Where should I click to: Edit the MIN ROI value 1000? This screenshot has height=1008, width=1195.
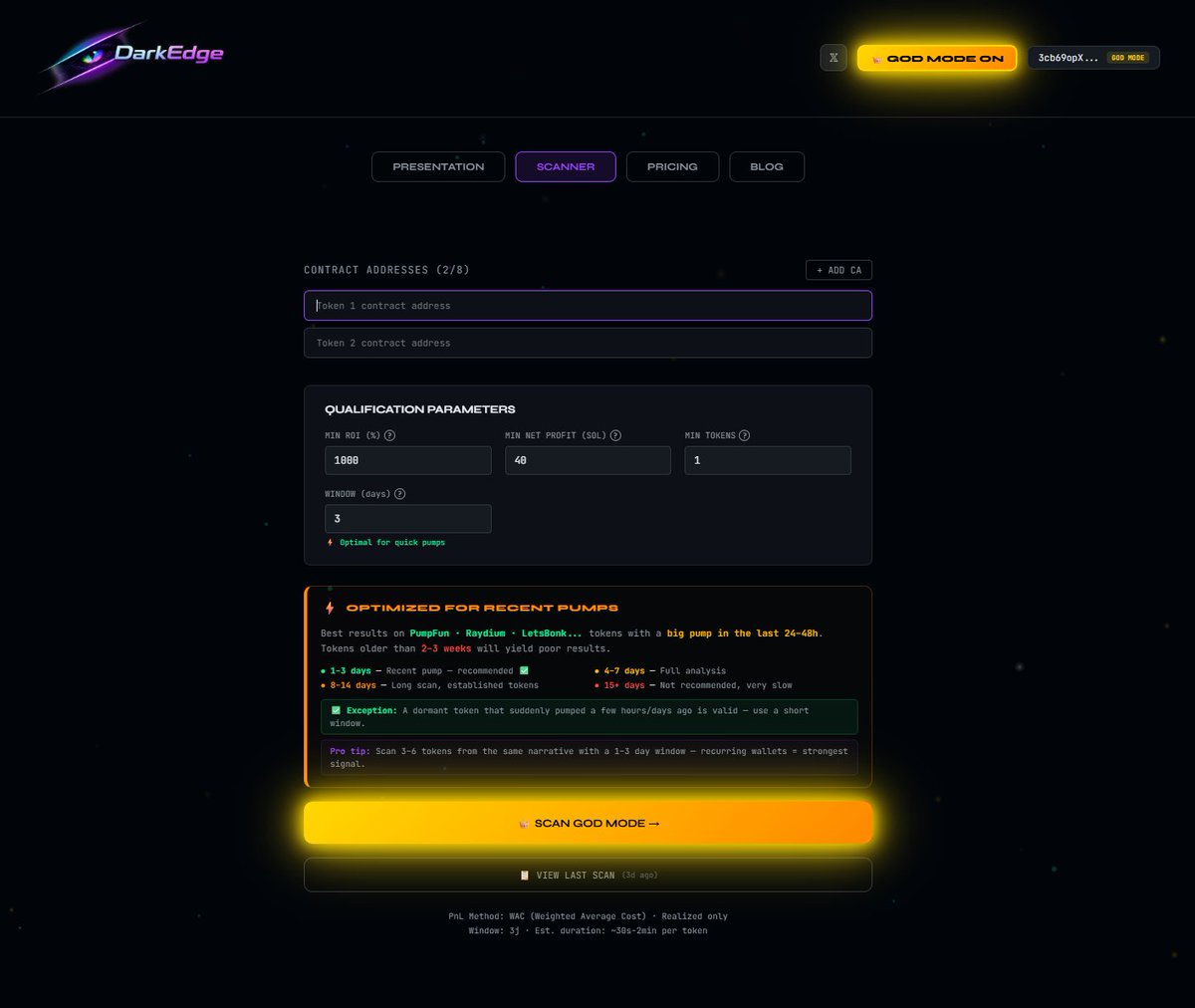(408, 460)
